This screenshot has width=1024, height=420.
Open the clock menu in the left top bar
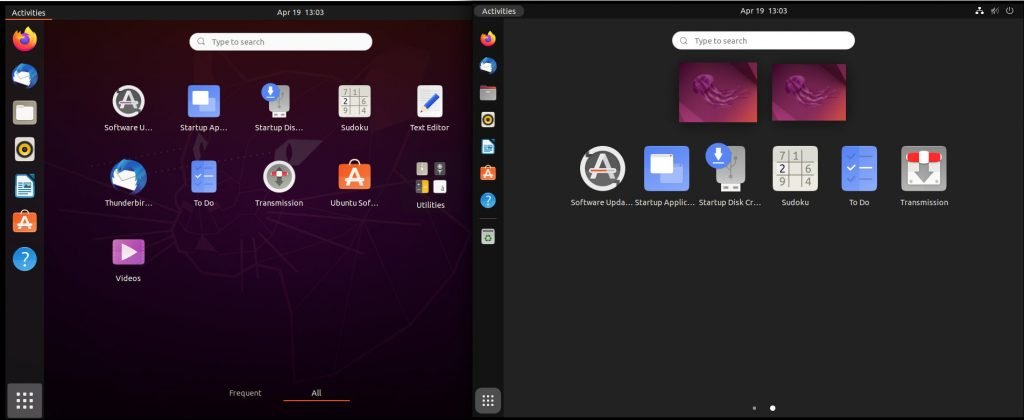[300, 12]
